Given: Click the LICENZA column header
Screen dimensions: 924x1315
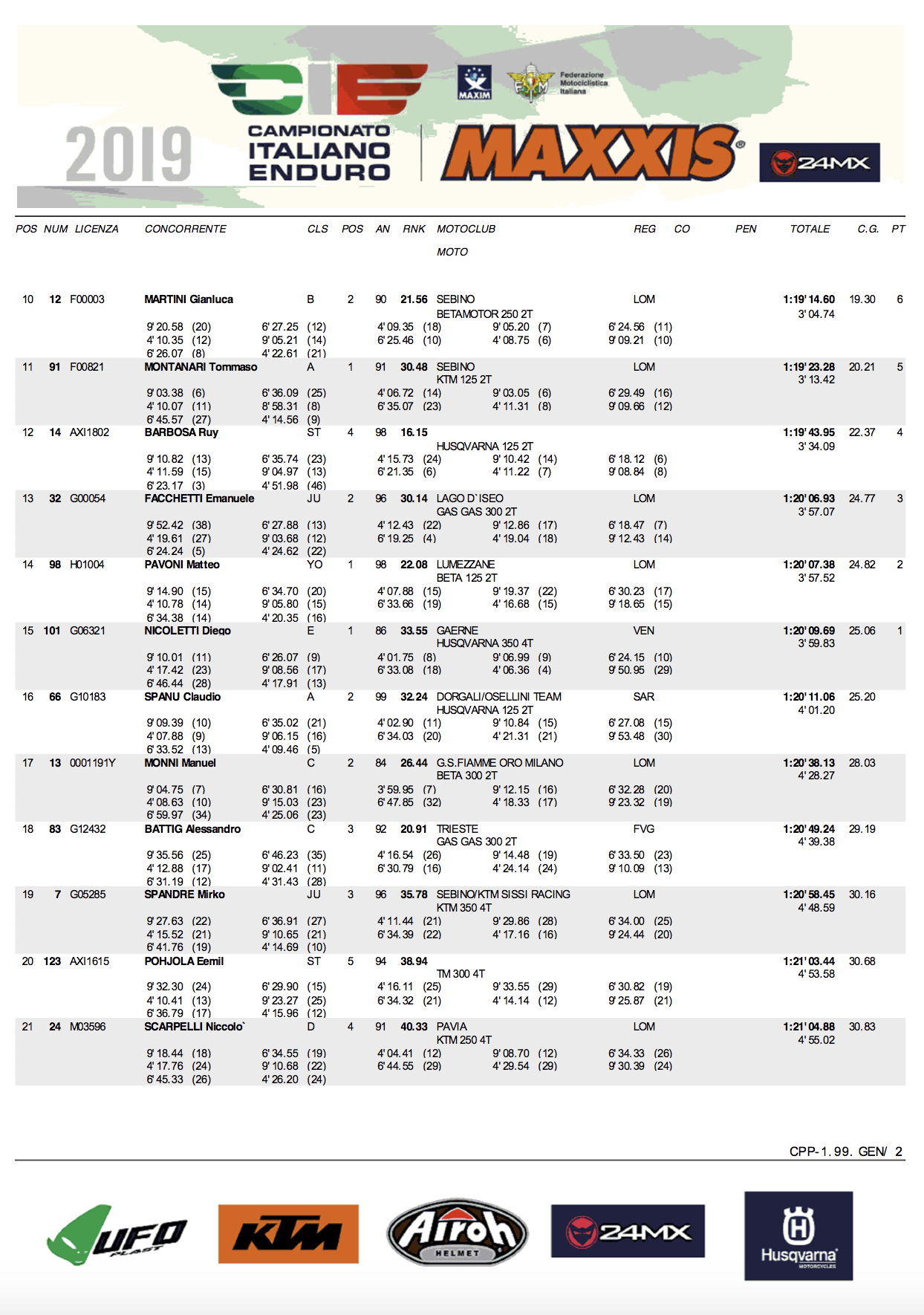Looking at the screenshot, I should point(97,229).
